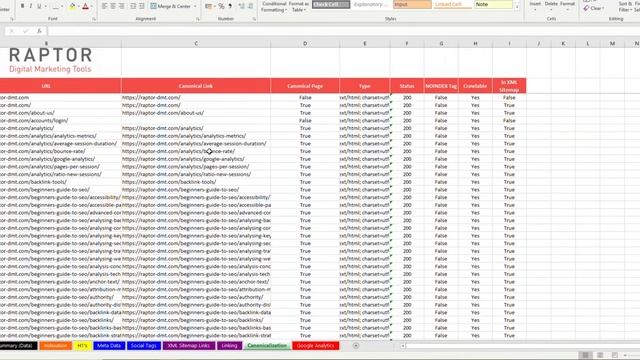This screenshot has width=640, height=360.
Task: Switch to Normal view in status bar
Action: (x=585, y=355)
